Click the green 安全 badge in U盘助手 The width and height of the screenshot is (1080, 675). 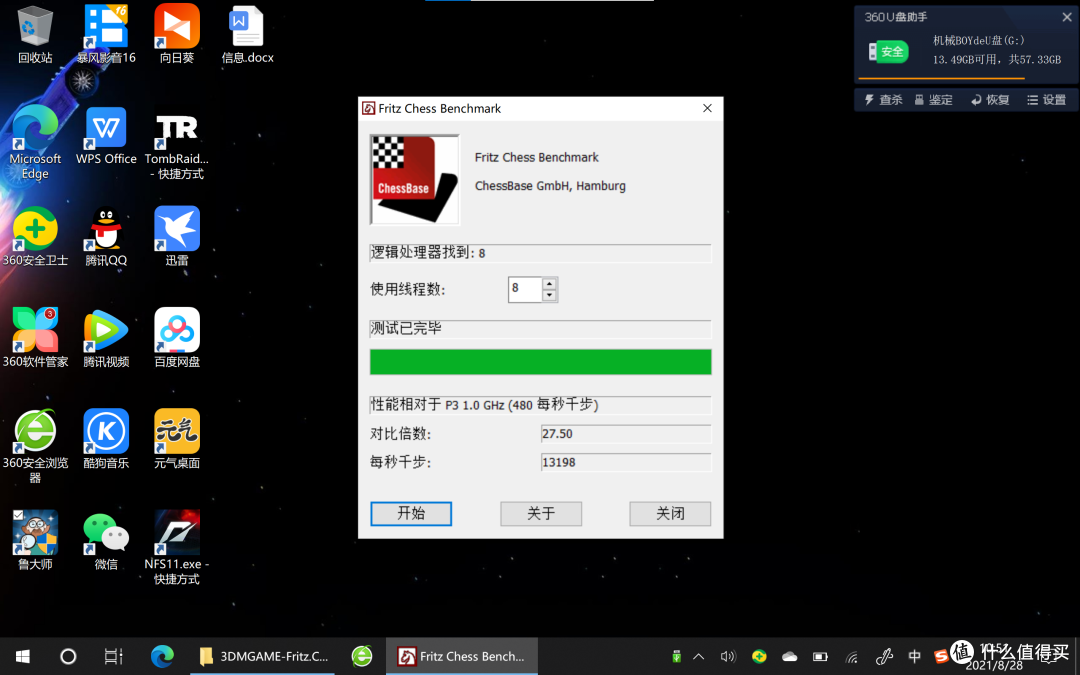point(889,51)
